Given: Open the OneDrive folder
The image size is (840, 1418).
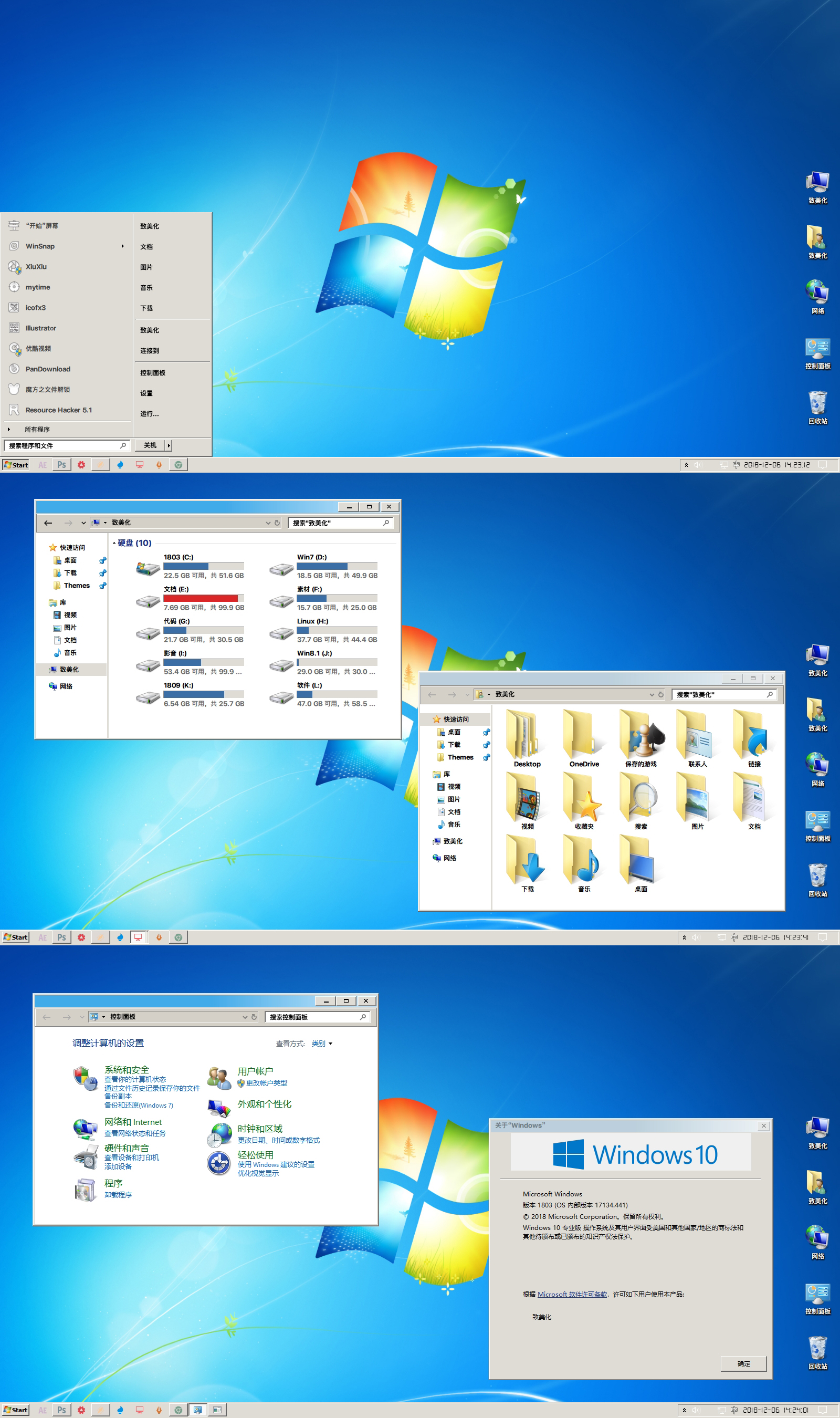Looking at the screenshot, I should coord(584,738).
